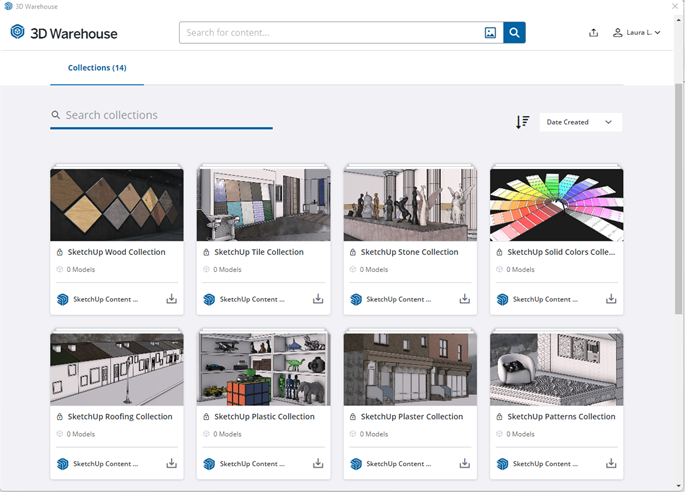Download the SketchUp Wood Collection
The height and width of the screenshot is (492, 685).
(171, 299)
